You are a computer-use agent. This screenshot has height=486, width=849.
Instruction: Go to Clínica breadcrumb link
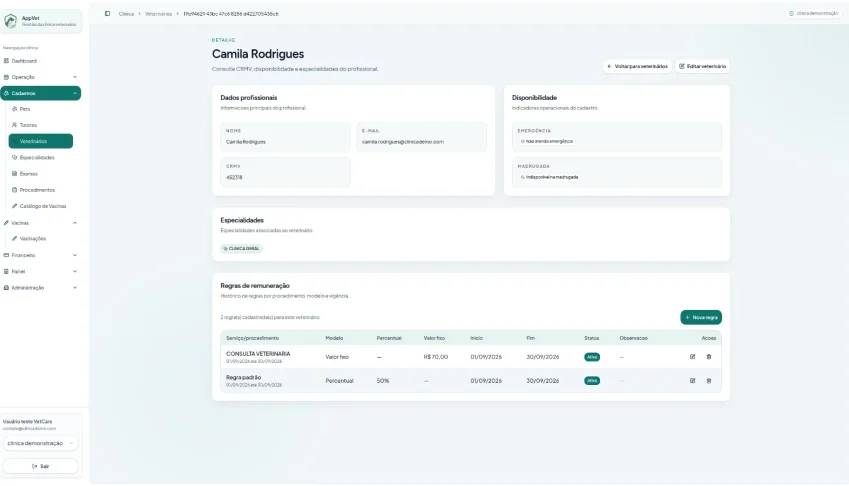pos(126,14)
